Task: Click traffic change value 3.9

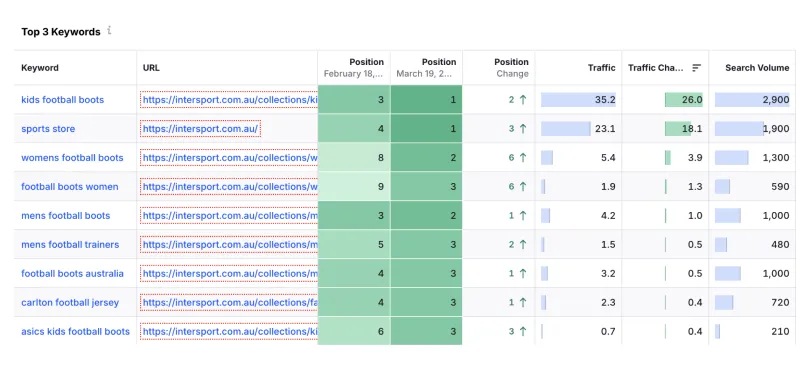Action: coord(695,158)
